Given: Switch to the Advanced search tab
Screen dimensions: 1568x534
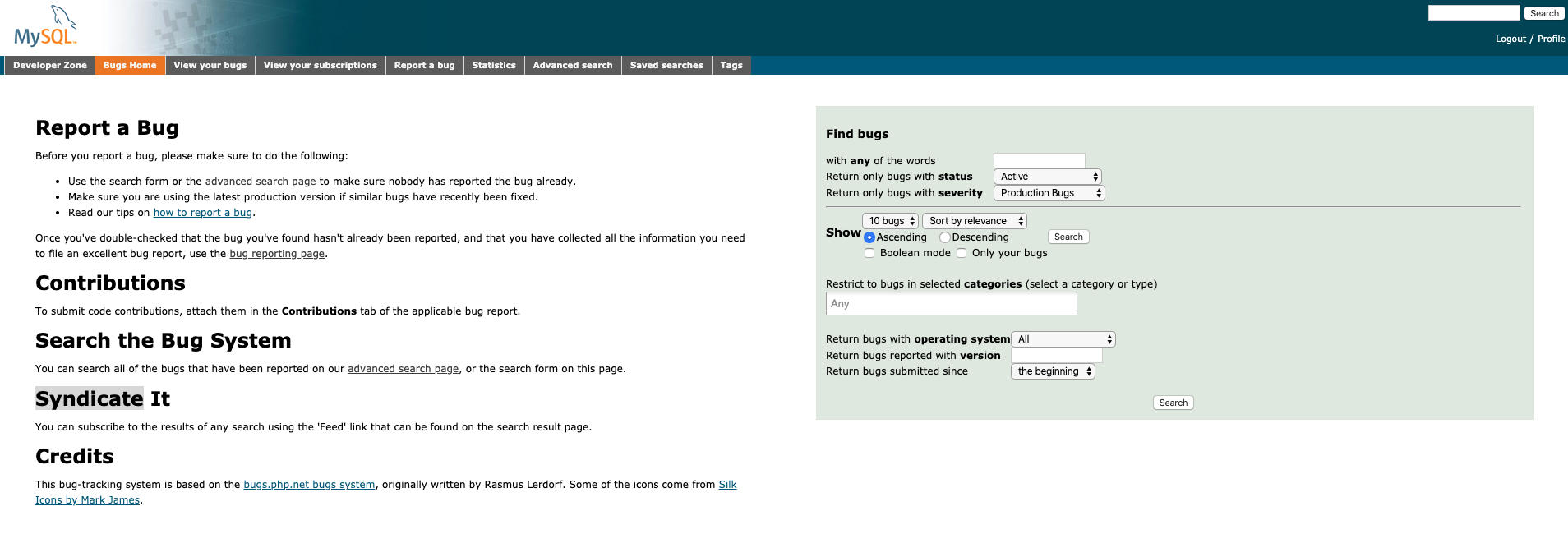Looking at the screenshot, I should (x=573, y=66).
